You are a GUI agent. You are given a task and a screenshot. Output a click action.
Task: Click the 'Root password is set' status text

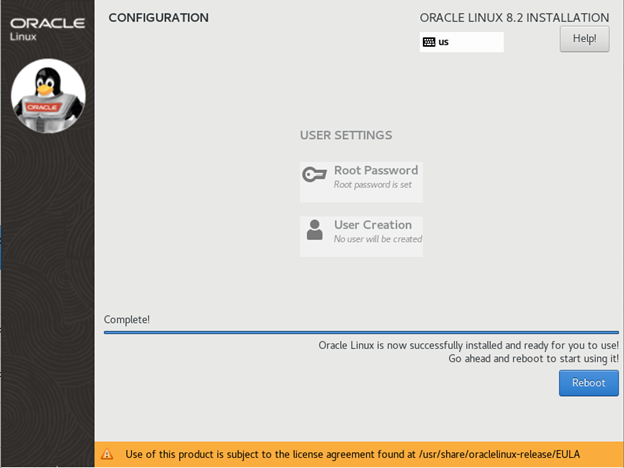(x=373, y=185)
